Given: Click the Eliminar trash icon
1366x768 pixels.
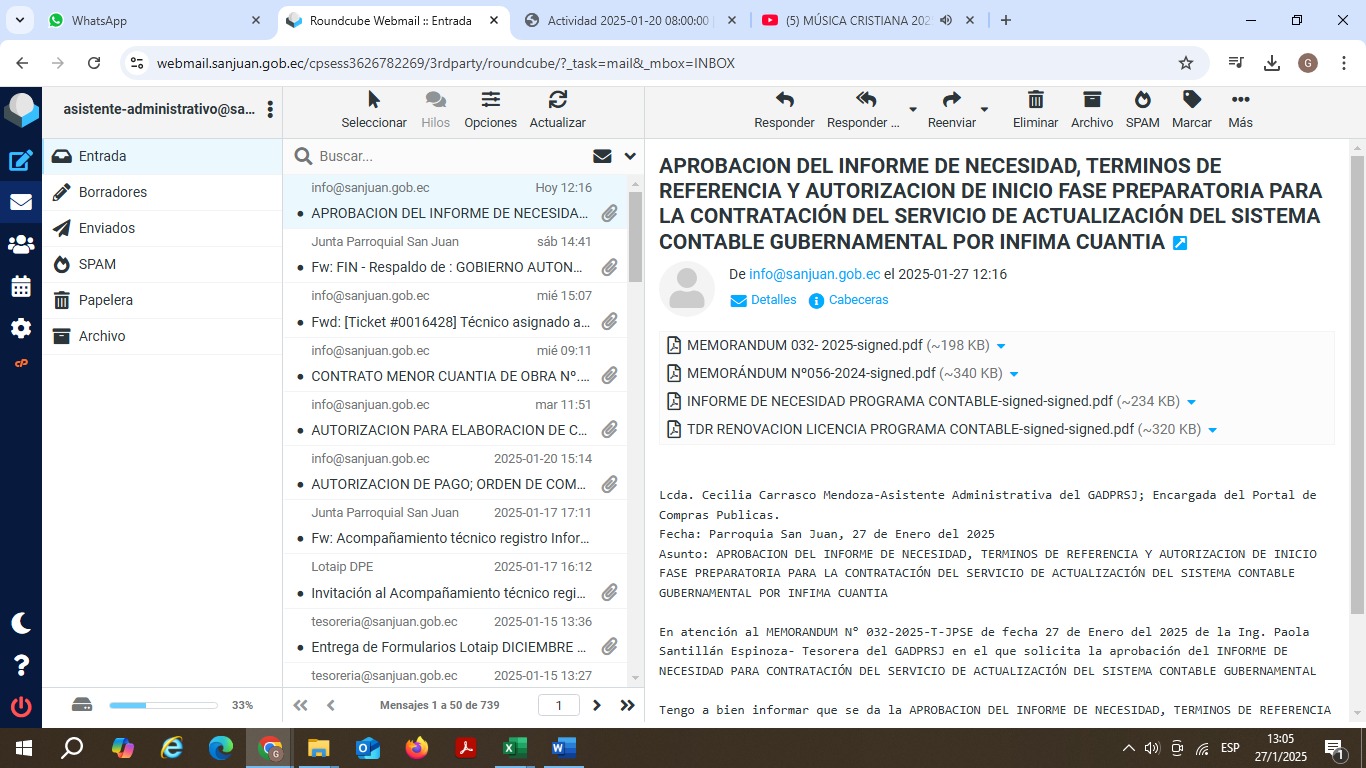Looking at the screenshot, I should (x=1035, y=100).
